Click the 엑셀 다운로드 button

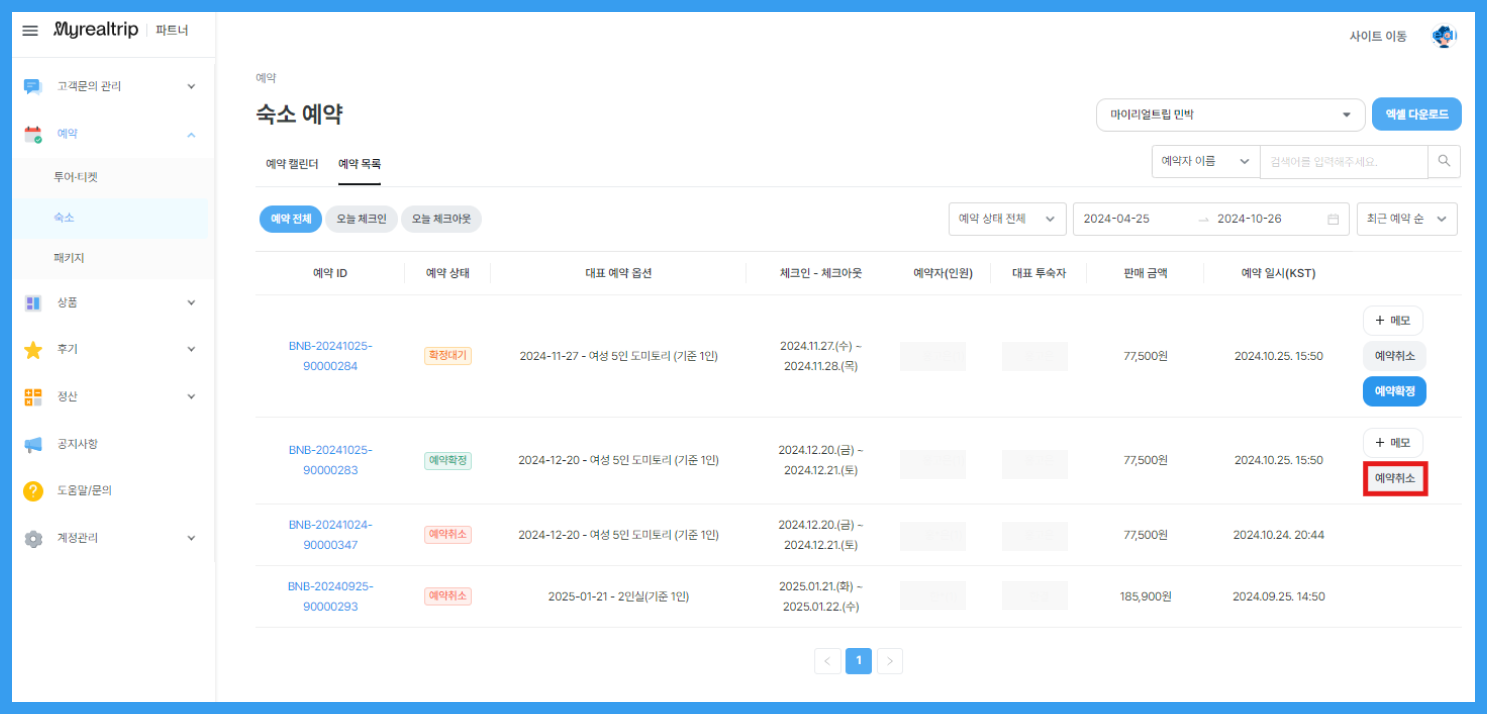click(1416, 113)
